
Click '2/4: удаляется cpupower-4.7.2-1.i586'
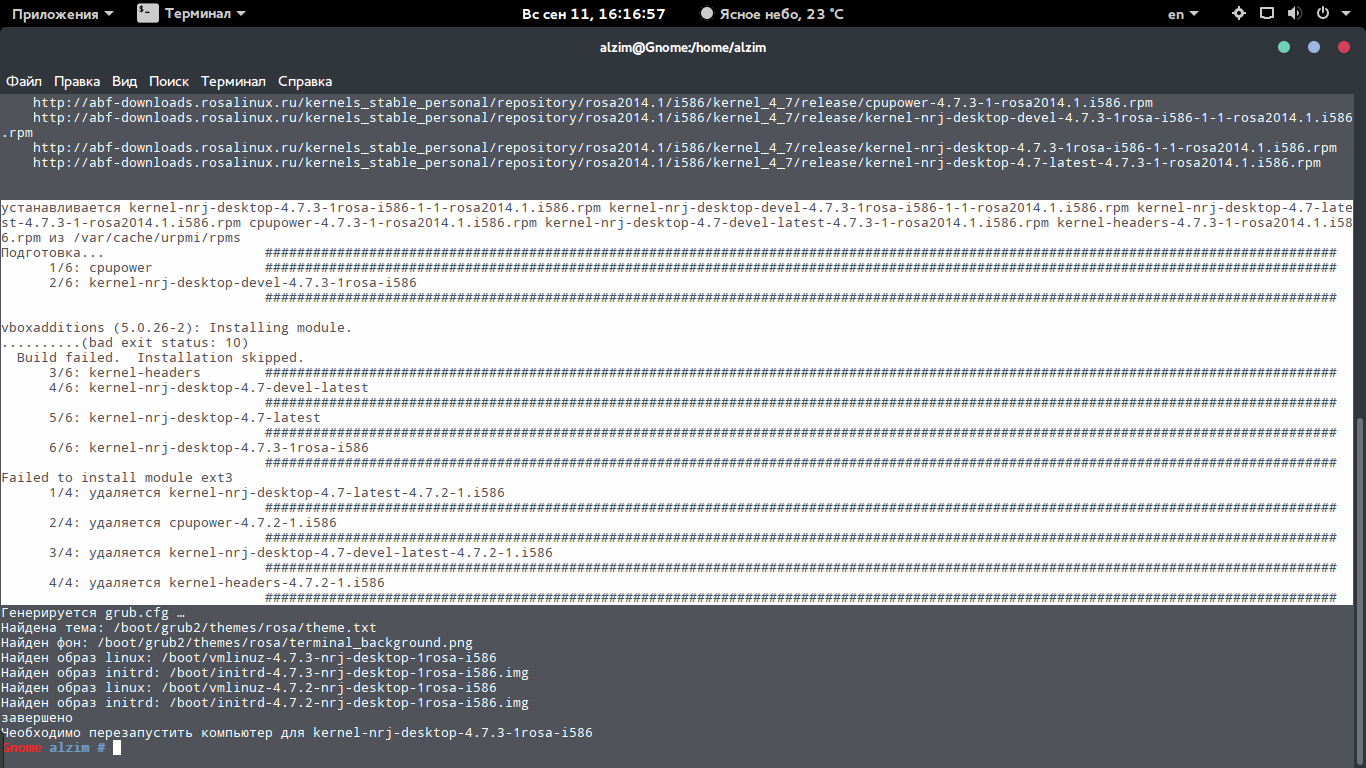193,523
